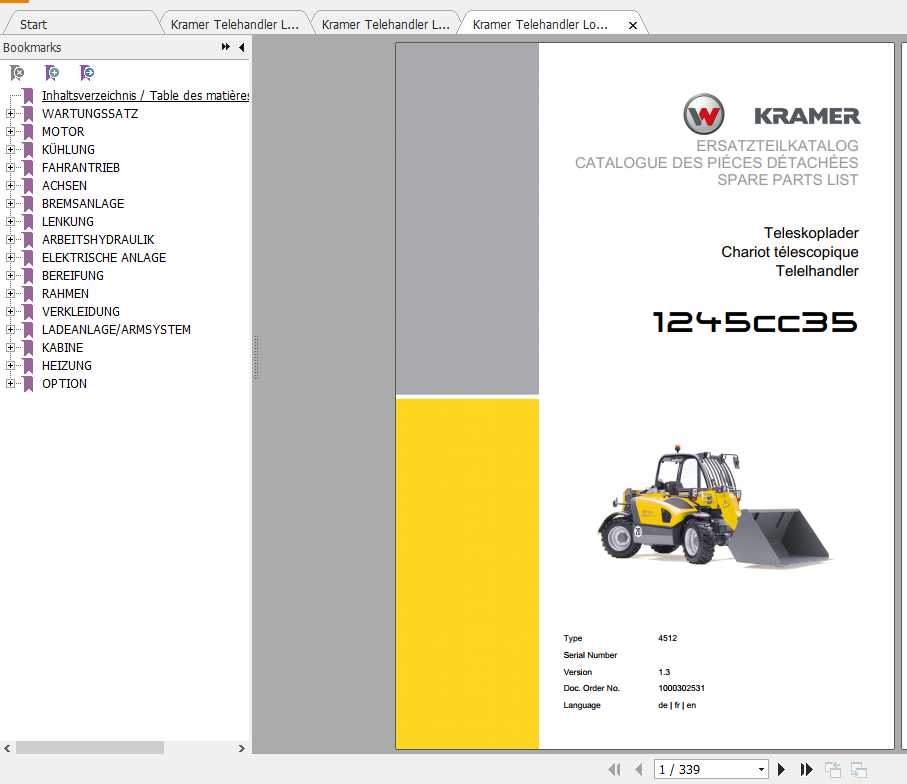Expand the KÜHLUNG bookmark node
This screenshot has height=784, width=907.
[x=10, y=149]
